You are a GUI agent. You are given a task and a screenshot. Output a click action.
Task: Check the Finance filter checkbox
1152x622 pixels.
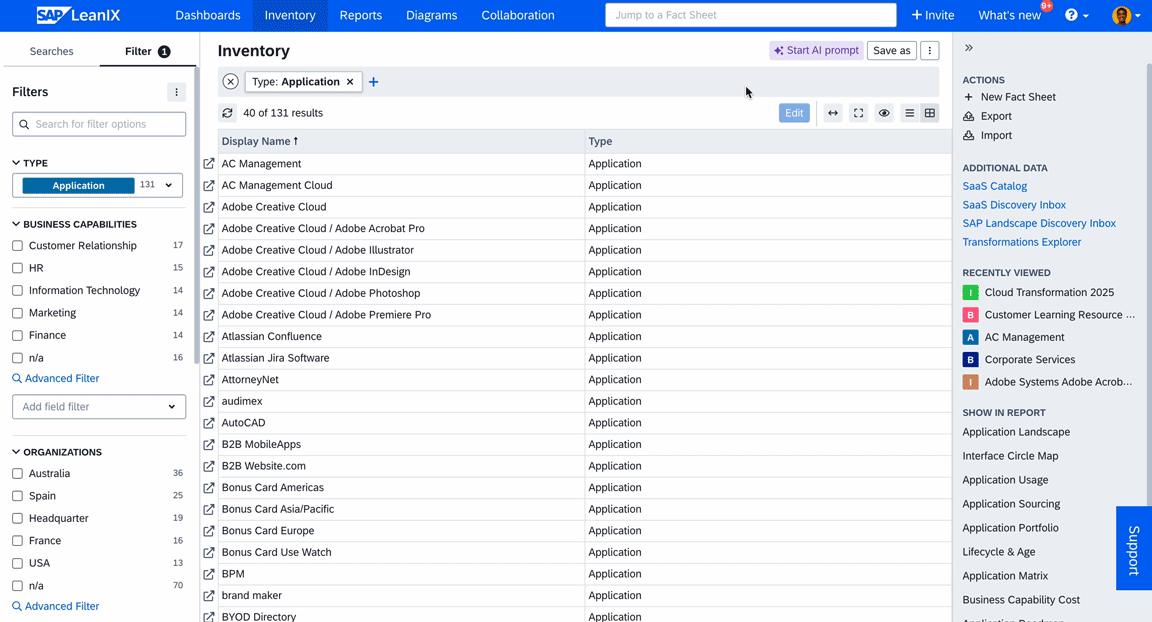pyautogui.click(x=18, y=336)
